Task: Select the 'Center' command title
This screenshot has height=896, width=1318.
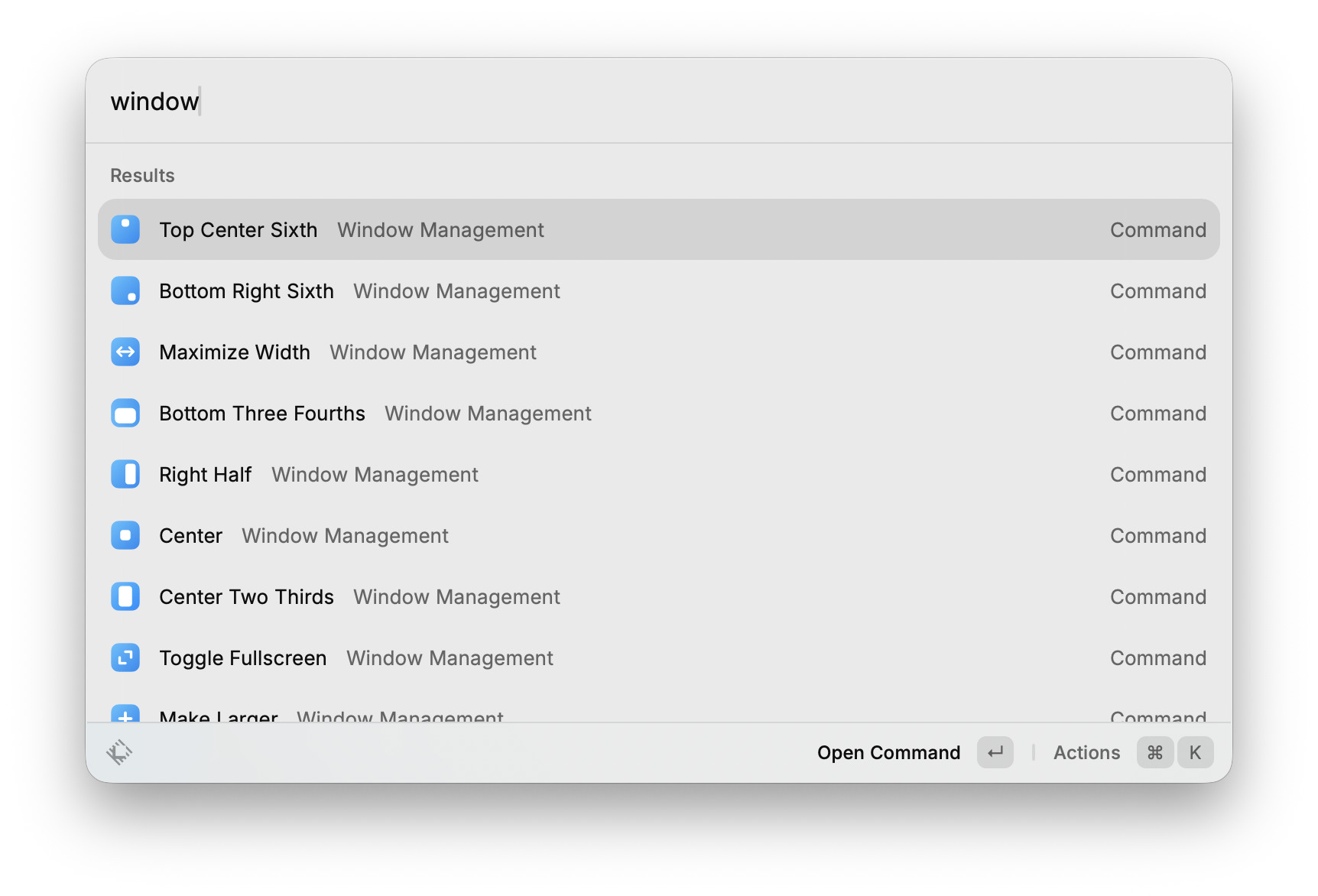Action: click(x=190, y=535)
